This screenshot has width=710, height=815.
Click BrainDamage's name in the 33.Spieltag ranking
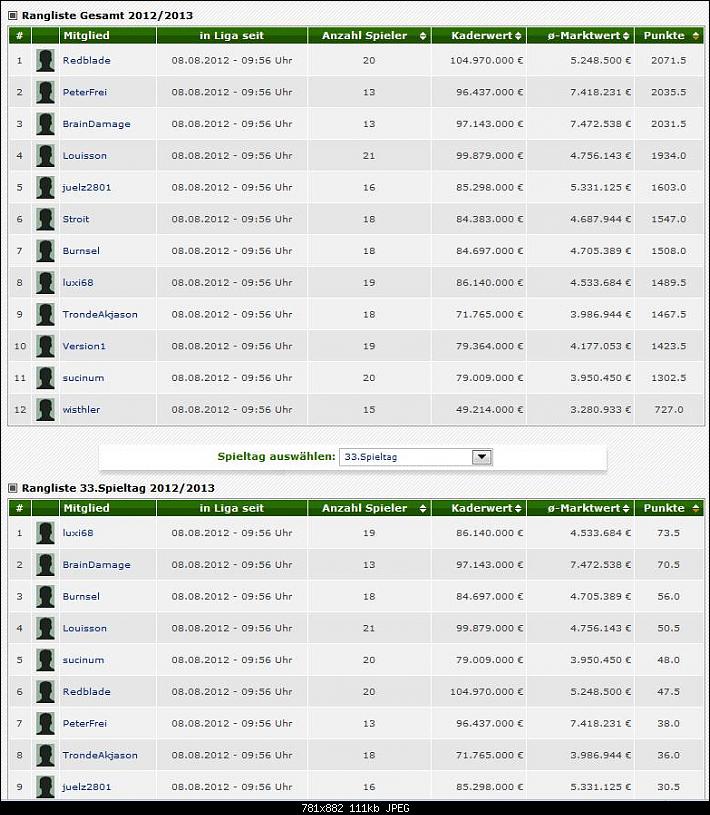point(96,565)
